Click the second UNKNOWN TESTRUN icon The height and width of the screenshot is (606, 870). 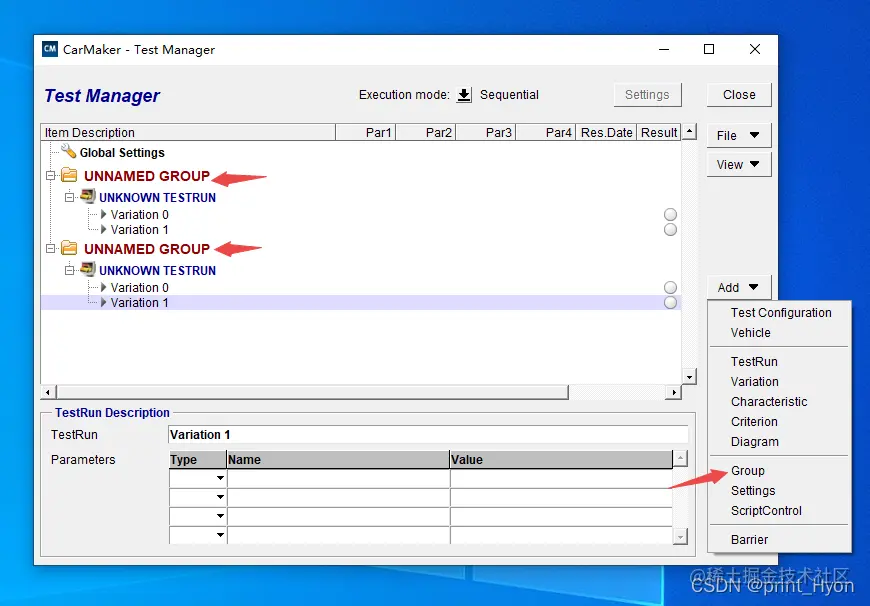88,270
